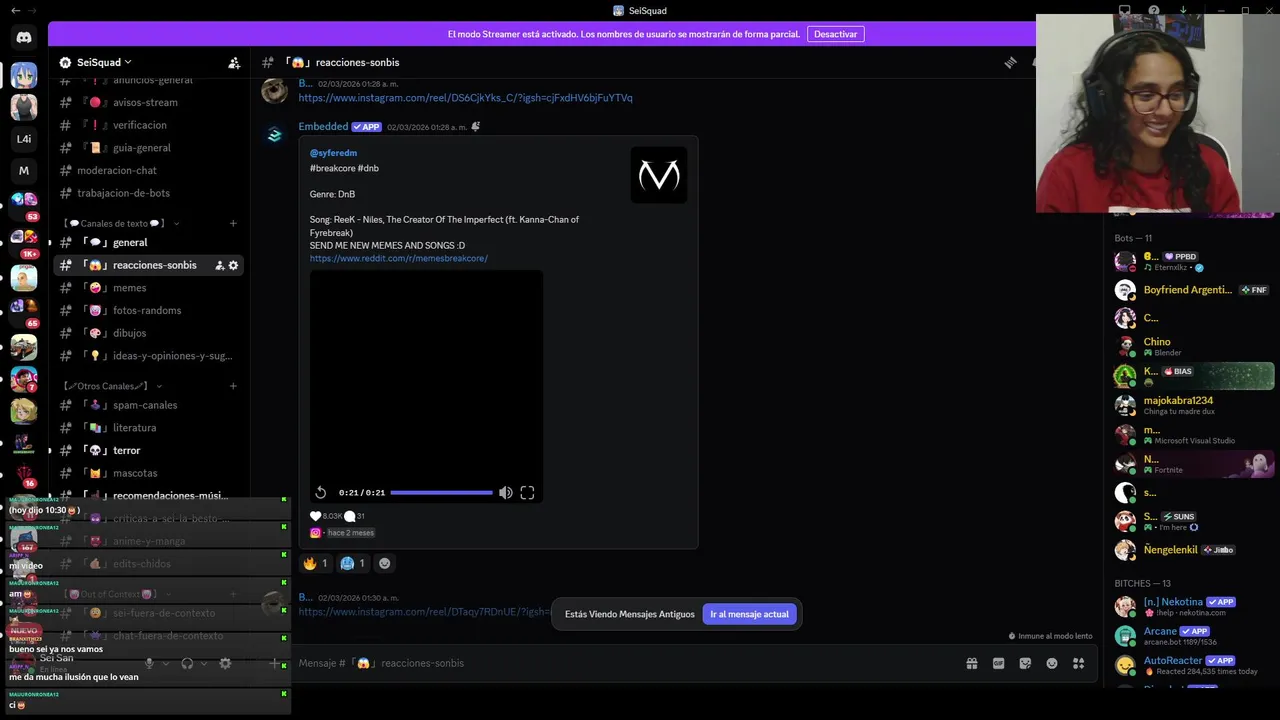Open the instagram reel DS6CjkYks link
Screen dimensions: 1280x720
coord(465,98)
